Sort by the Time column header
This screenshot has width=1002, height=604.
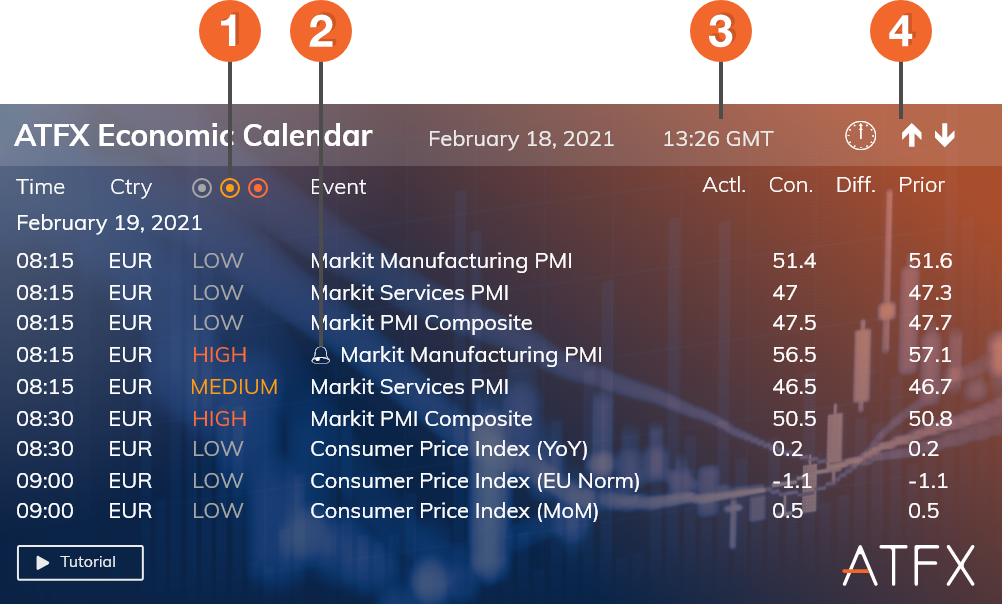(40, 187)
